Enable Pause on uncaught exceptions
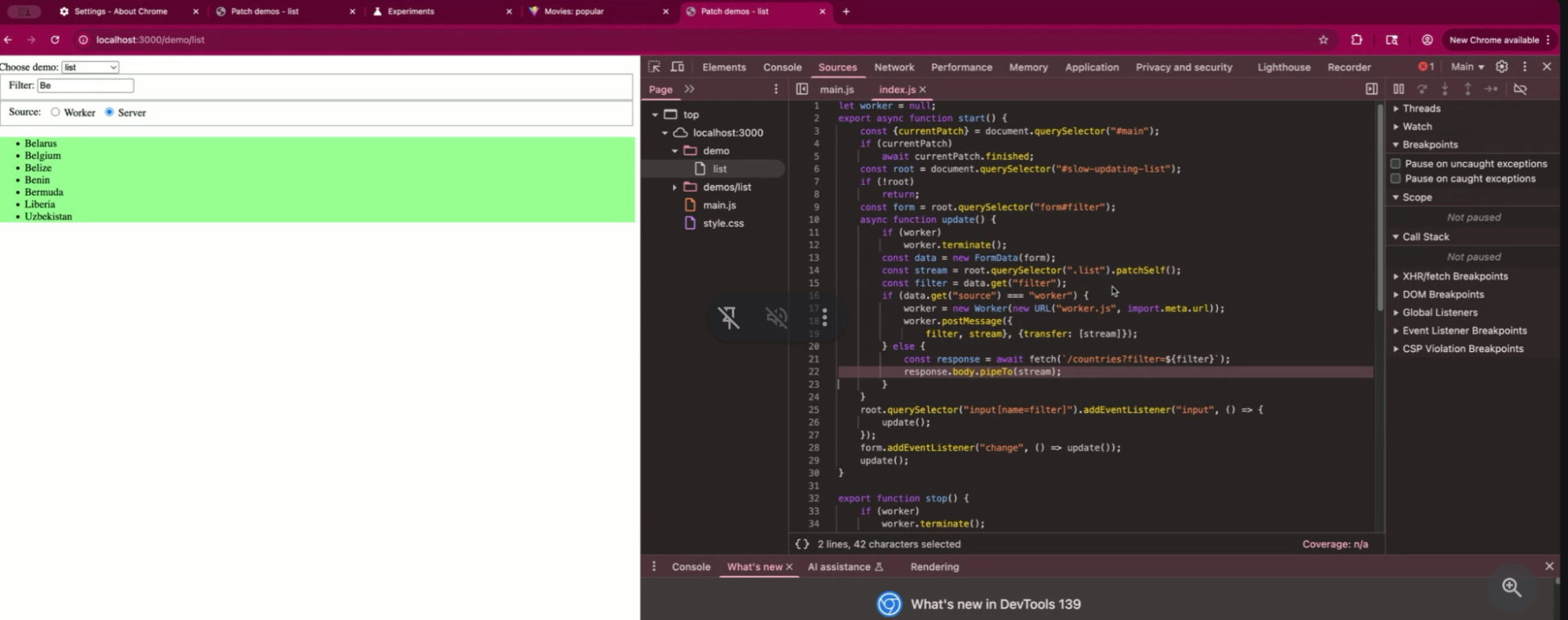Image resolution: width=1568 pixels, height=620 pixels. coord(1395,164)
